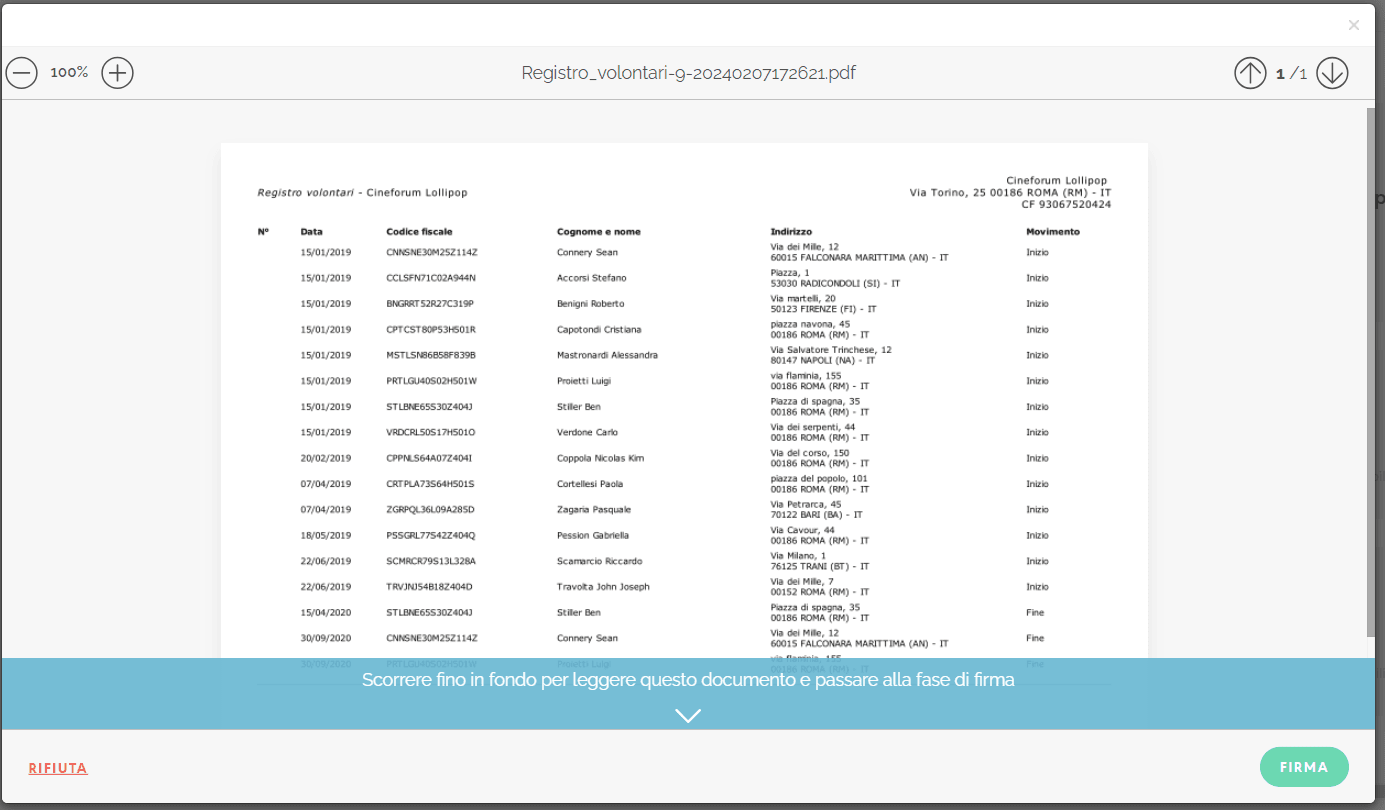Image resolution: width=1385 pixels, height=810 pixels.
Task: Click the Movimento column header
Action: tap(1052, 232)
